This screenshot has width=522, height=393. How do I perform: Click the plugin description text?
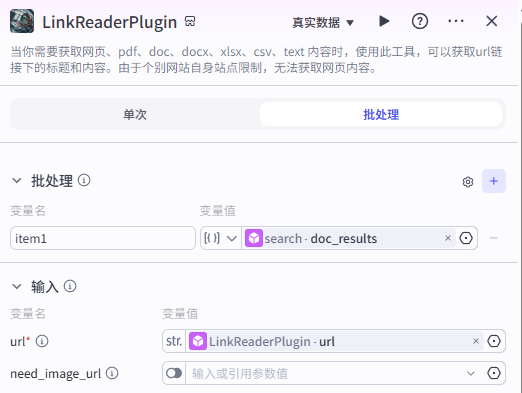[256, 60]
